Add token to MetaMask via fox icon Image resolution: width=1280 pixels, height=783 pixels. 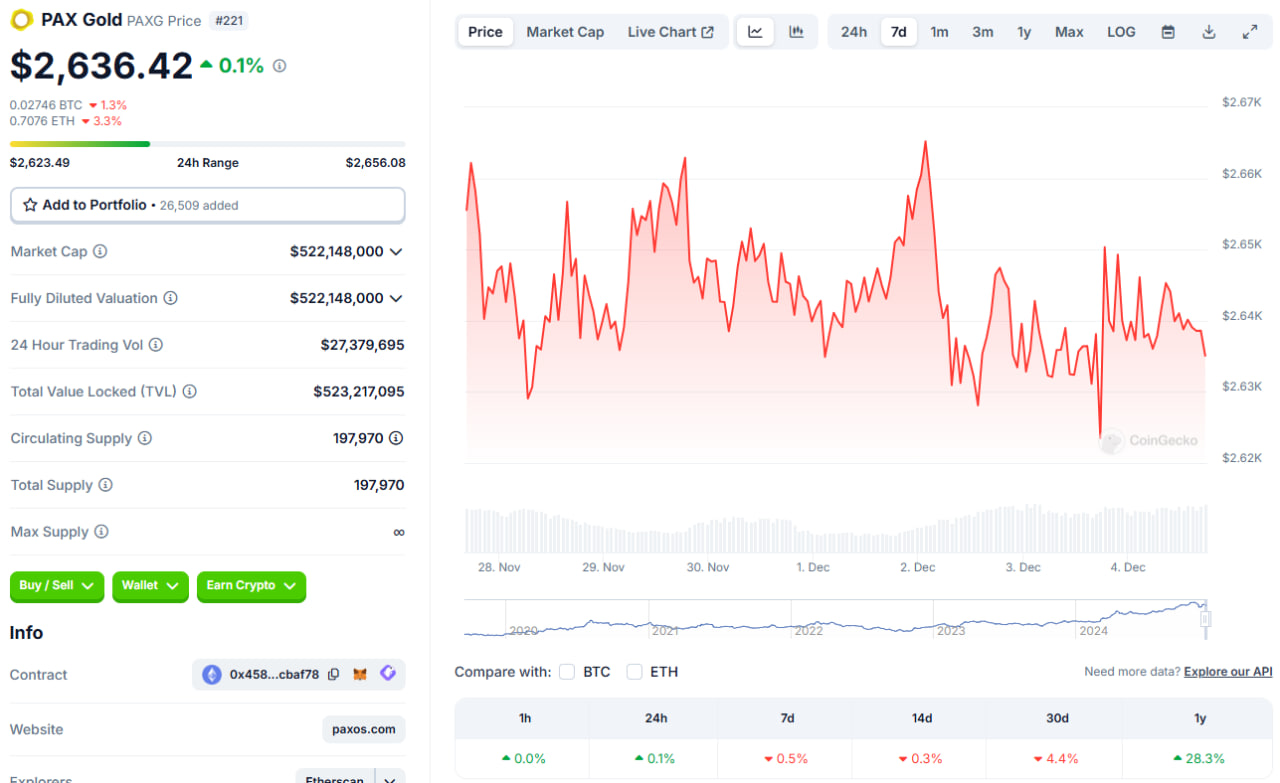click(x=360, y=675)
